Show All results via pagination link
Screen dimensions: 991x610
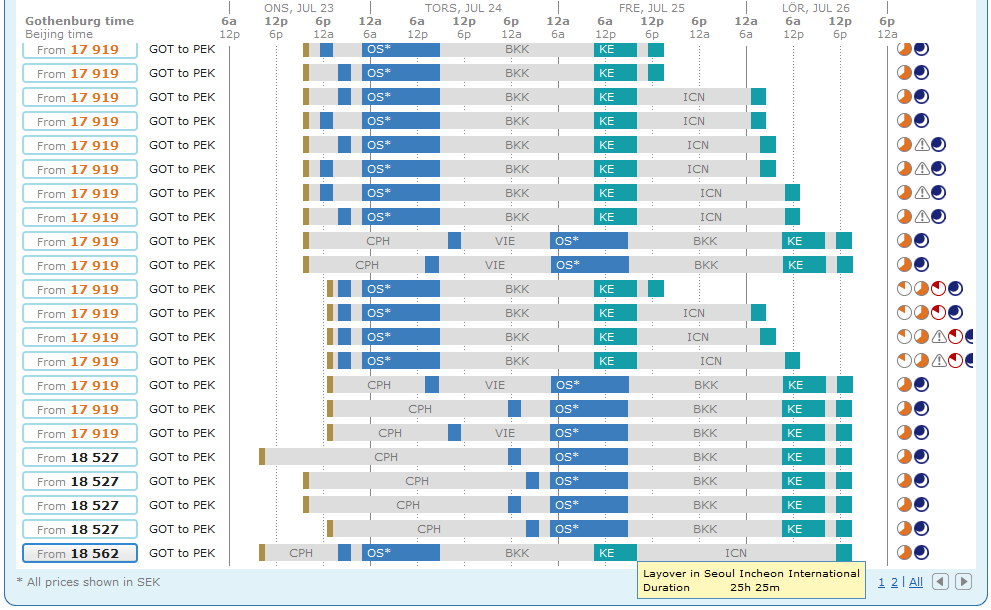[915, 582]
